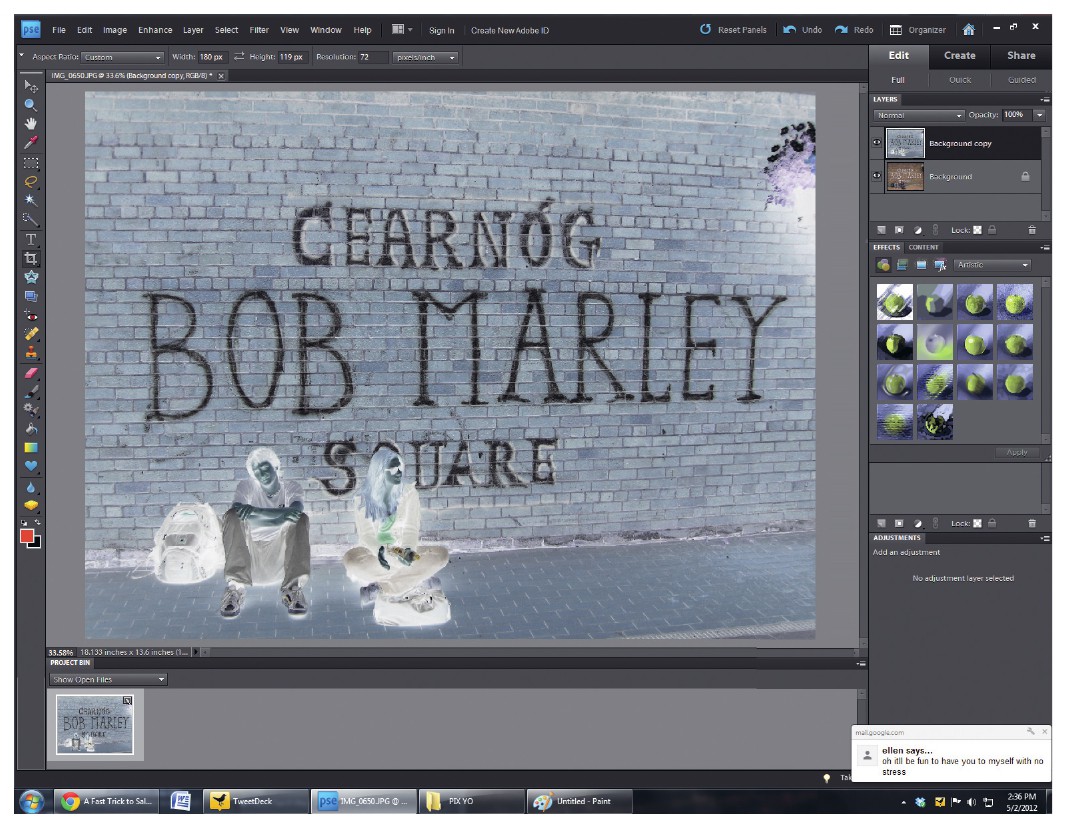1068x831 pixels.
Task: Toggle visibility of the Background layer
Action: [x=877, y=176]
